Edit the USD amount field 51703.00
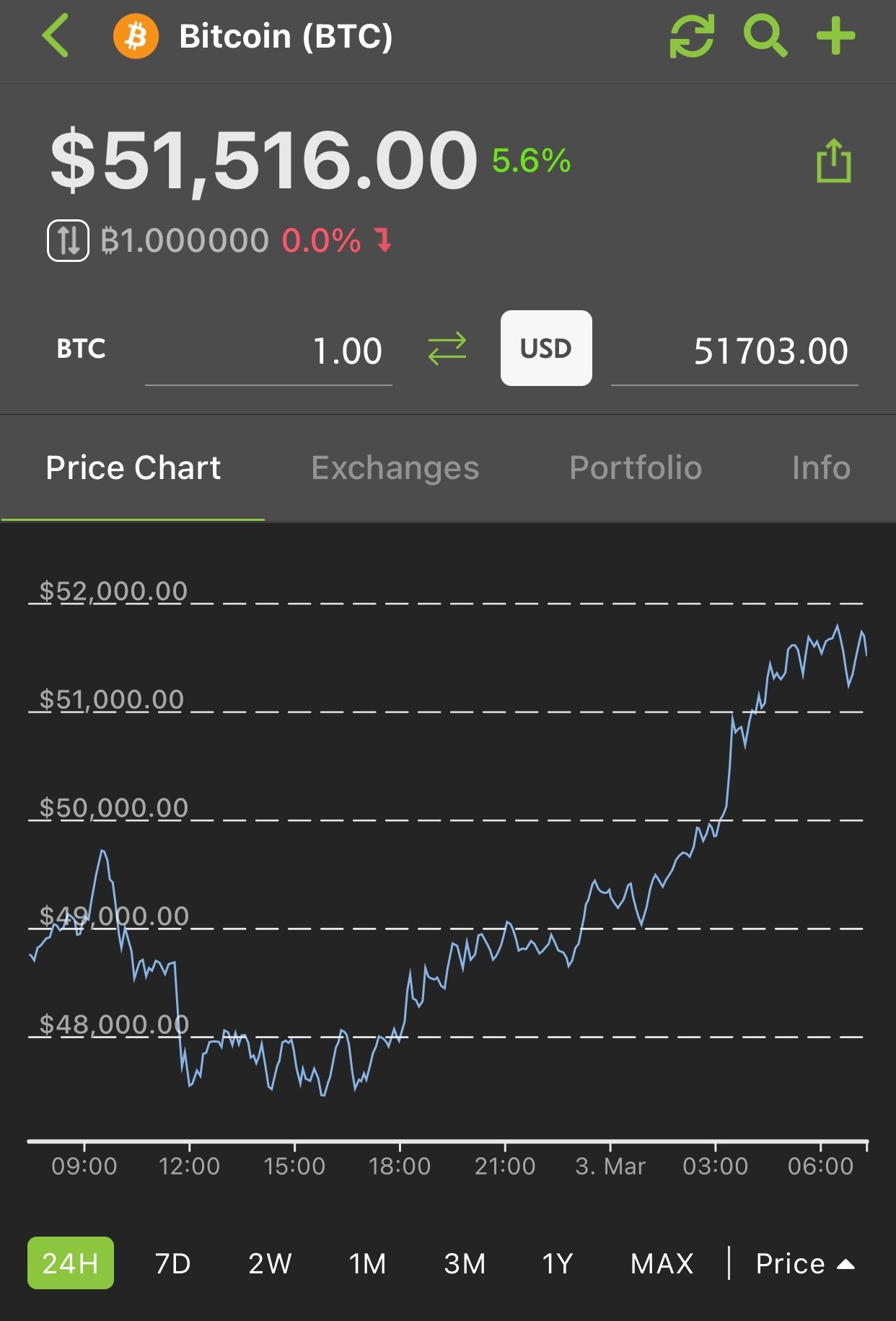 [734, 352]
